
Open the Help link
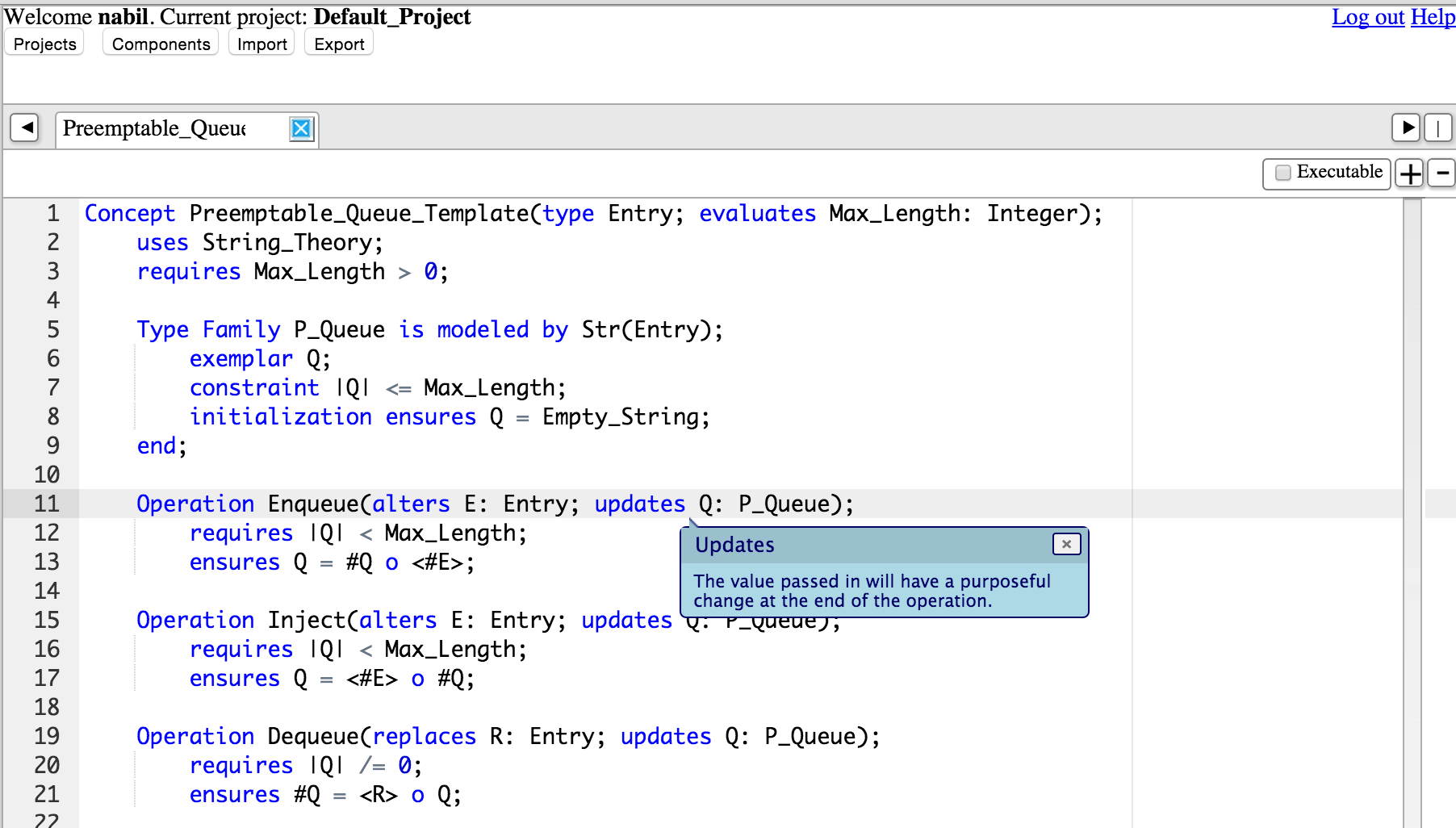pyautogui.click(x=1433, y=17)
